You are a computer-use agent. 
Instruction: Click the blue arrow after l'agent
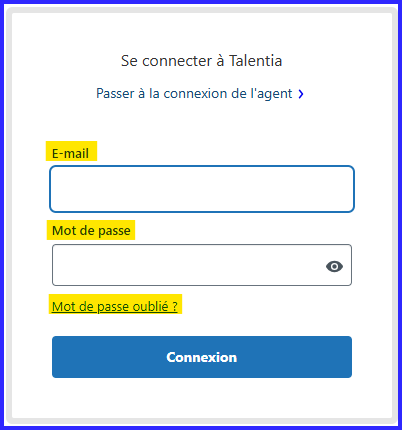[301, 94]
